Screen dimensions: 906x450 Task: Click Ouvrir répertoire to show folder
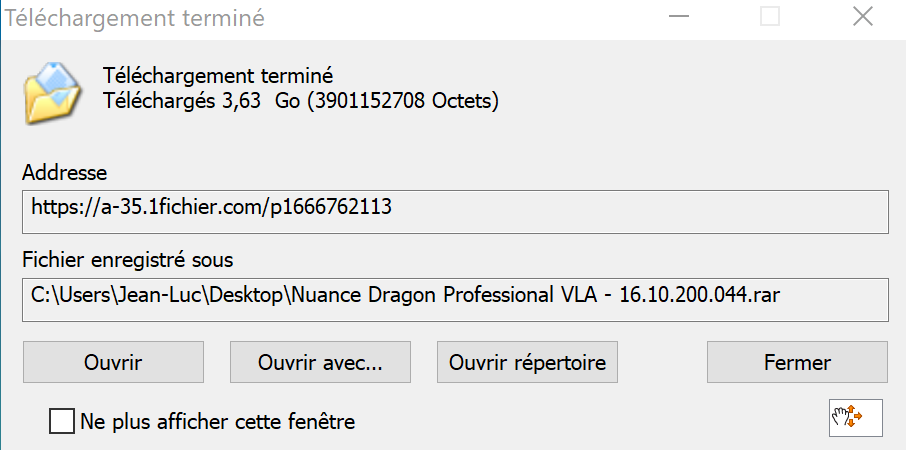tap(527, 362)
